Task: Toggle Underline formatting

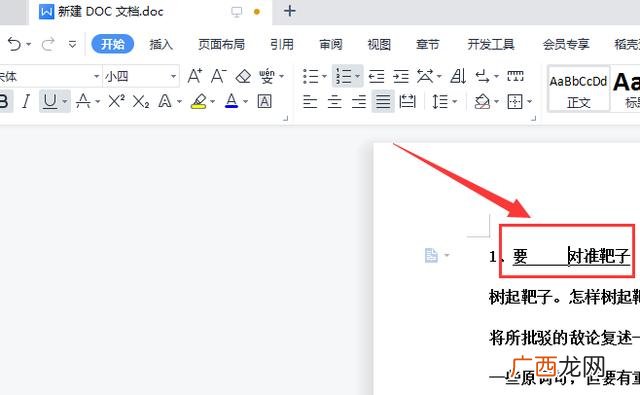Action: pos(50,101)
